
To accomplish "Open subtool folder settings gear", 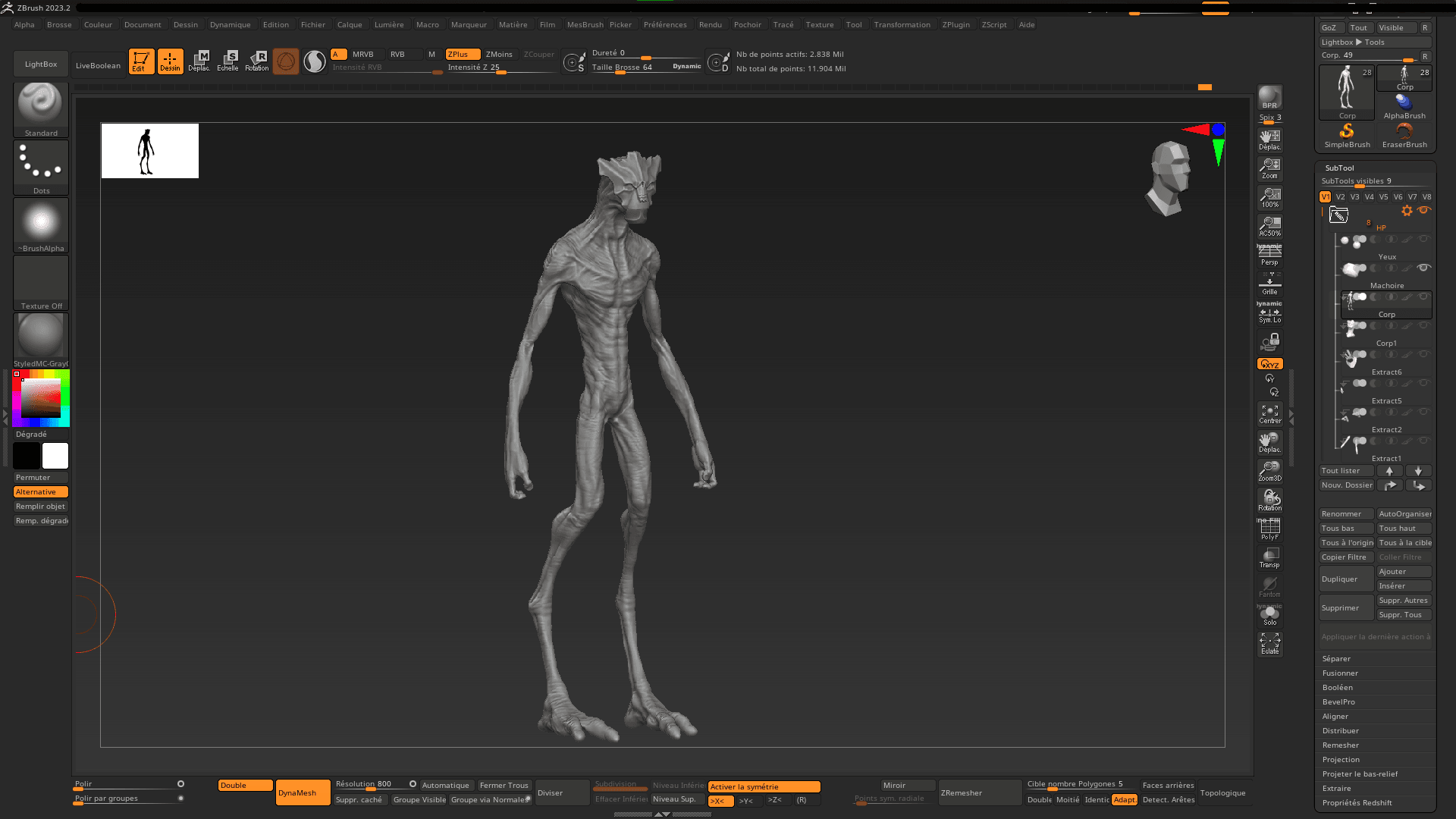I will pyautogui.click(x=1407, y=211).
